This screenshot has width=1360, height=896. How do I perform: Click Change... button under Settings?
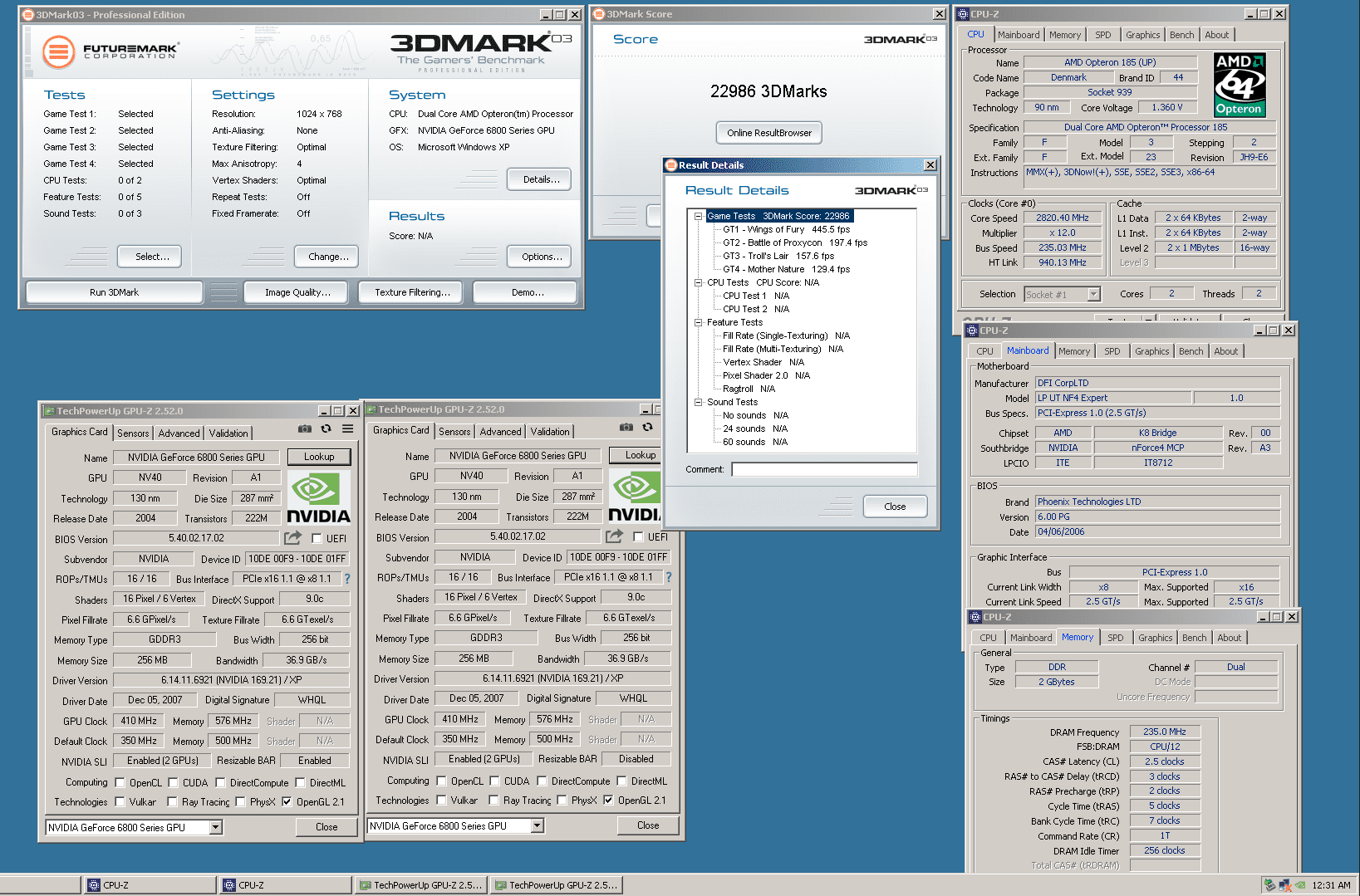[x=328, y=257]
